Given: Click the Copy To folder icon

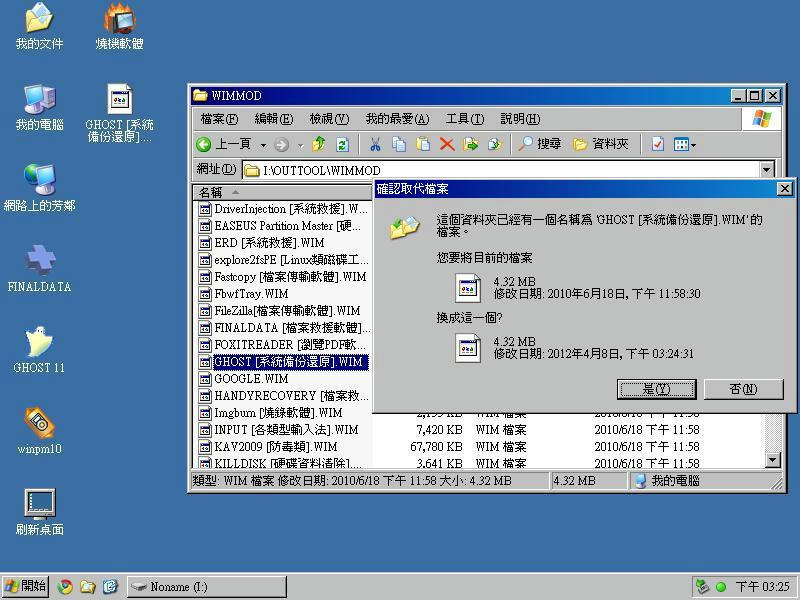Looking at the screenshot, I should pyautogui.click(x=494, y=144).
